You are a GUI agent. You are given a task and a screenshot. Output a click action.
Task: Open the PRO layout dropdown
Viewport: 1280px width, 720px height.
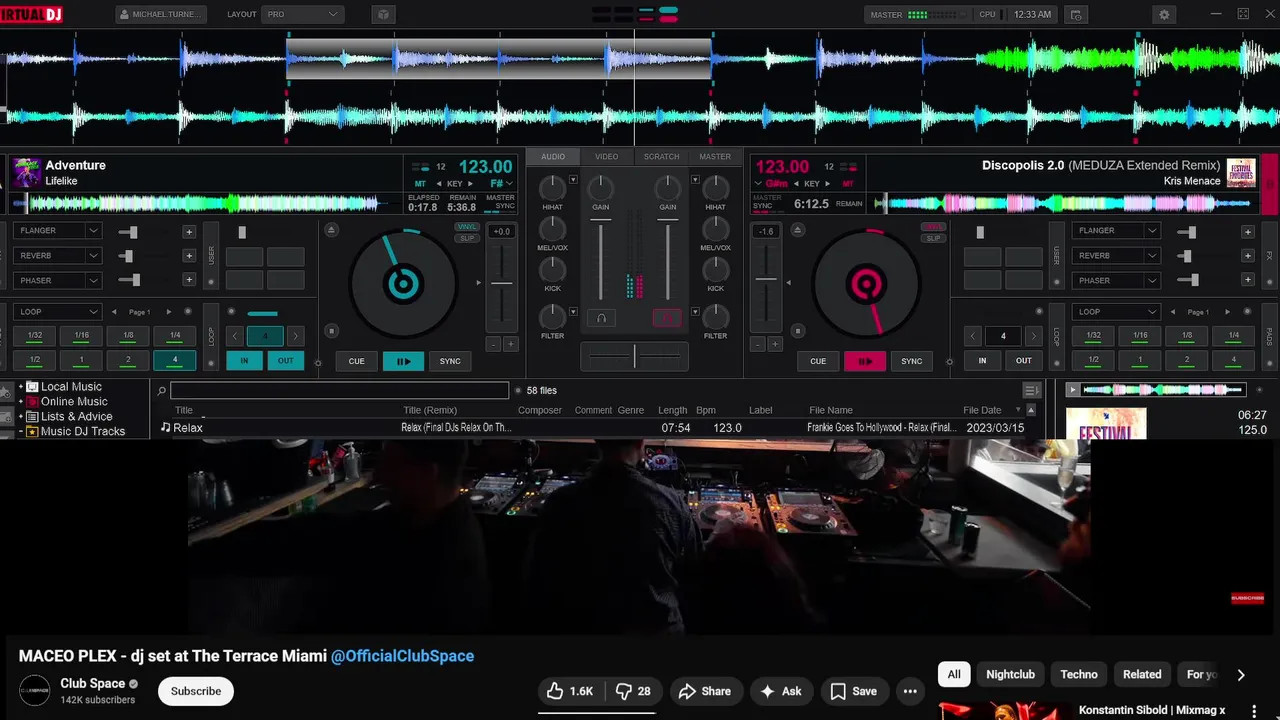point(303,15)
